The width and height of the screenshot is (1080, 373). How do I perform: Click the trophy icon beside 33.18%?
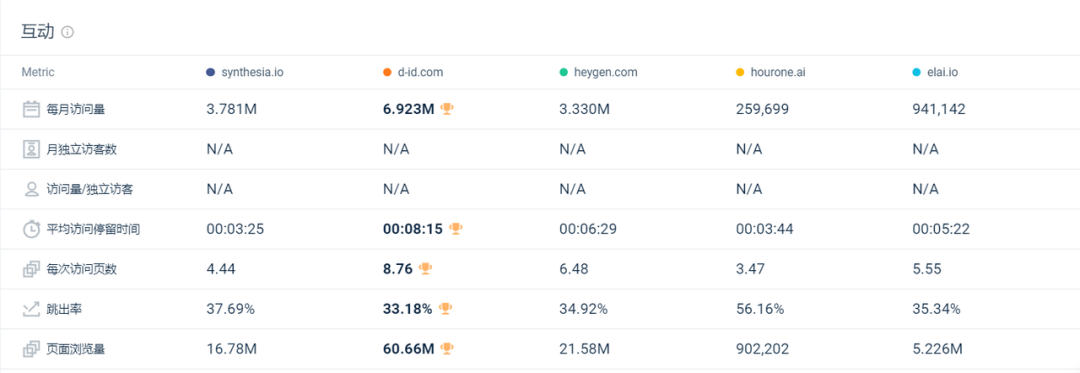446,308
